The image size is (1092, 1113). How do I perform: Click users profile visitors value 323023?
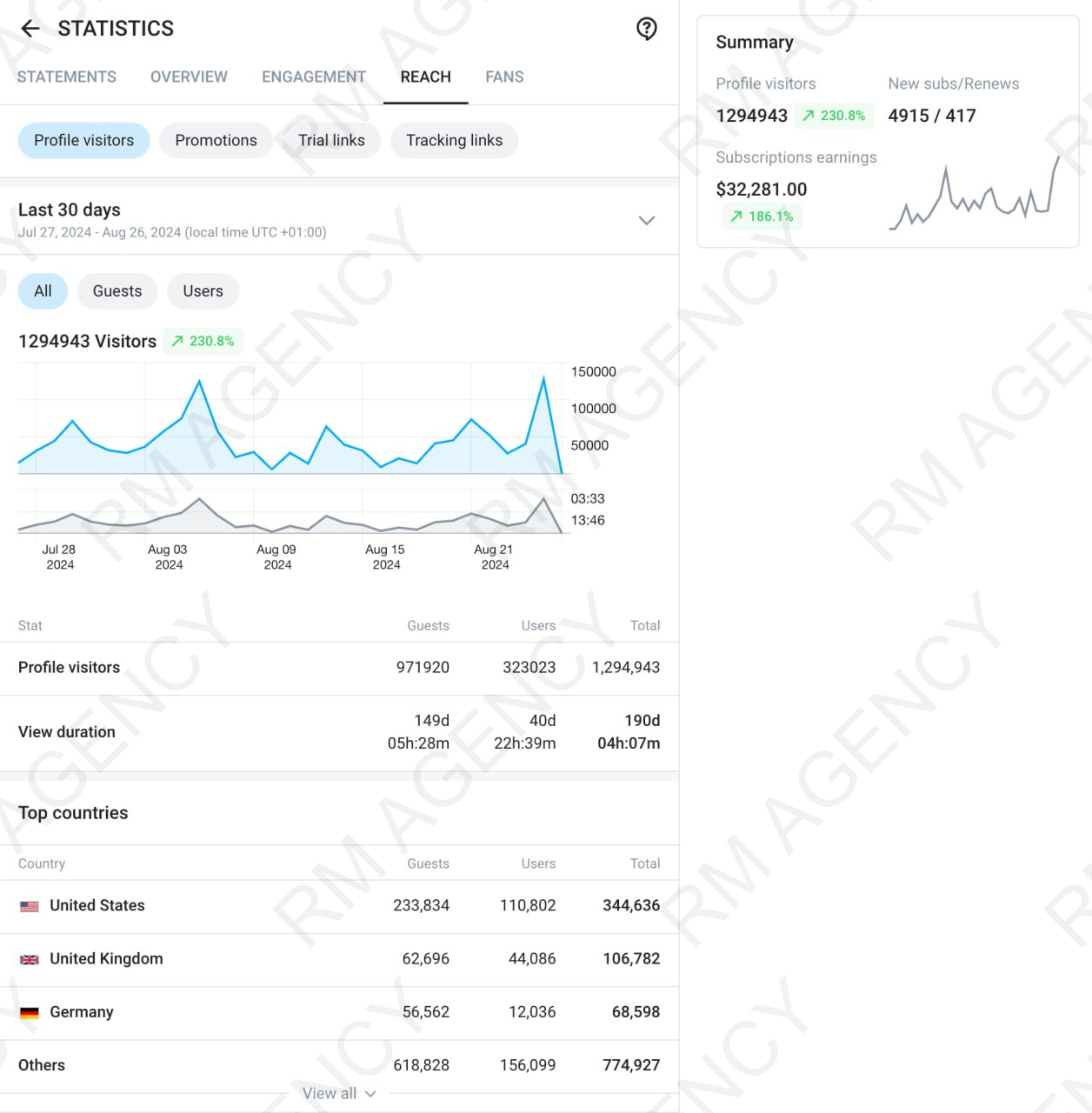(x=529, y=667)
